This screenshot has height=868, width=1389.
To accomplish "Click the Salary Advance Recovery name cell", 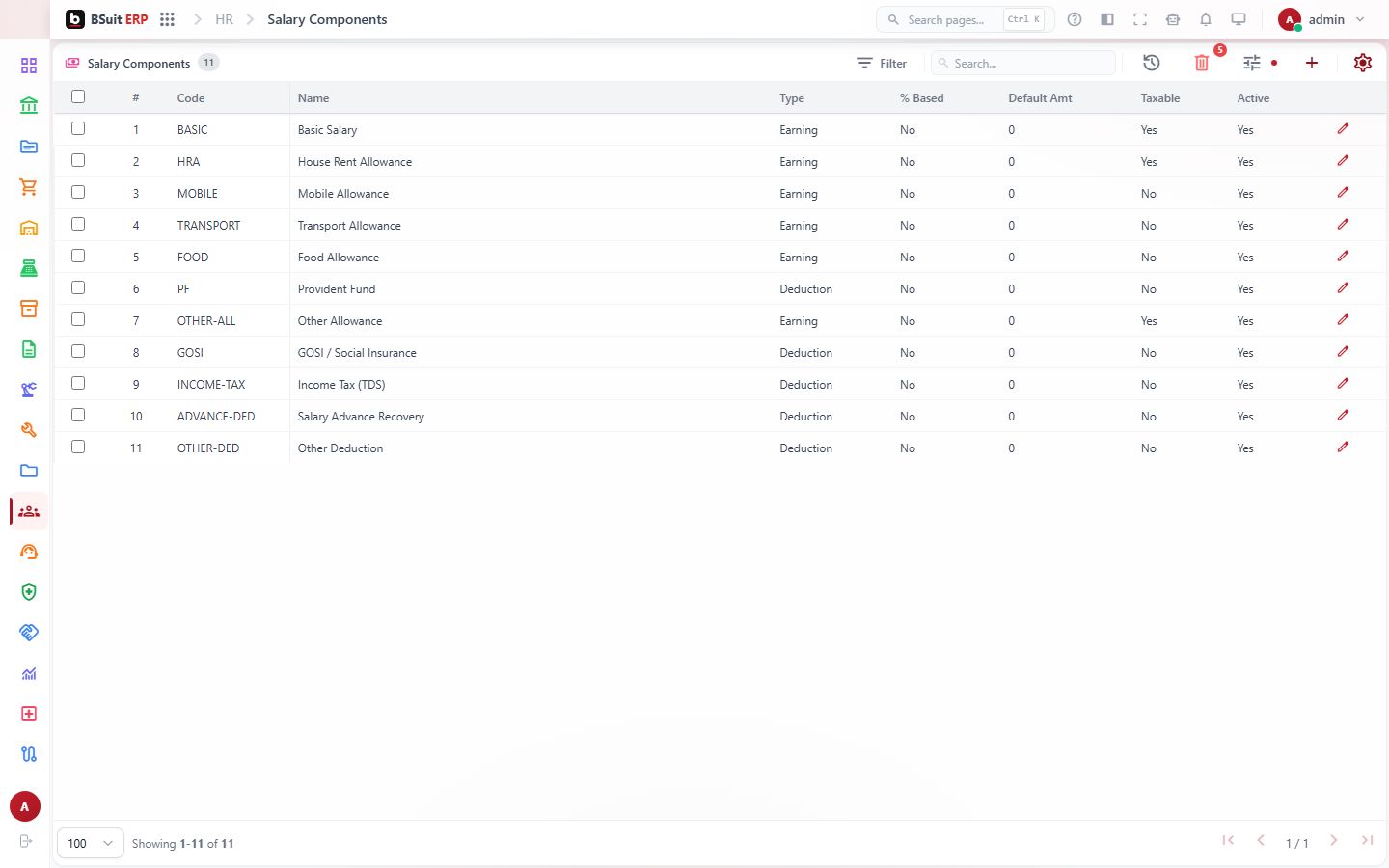I will click(361, 417).
